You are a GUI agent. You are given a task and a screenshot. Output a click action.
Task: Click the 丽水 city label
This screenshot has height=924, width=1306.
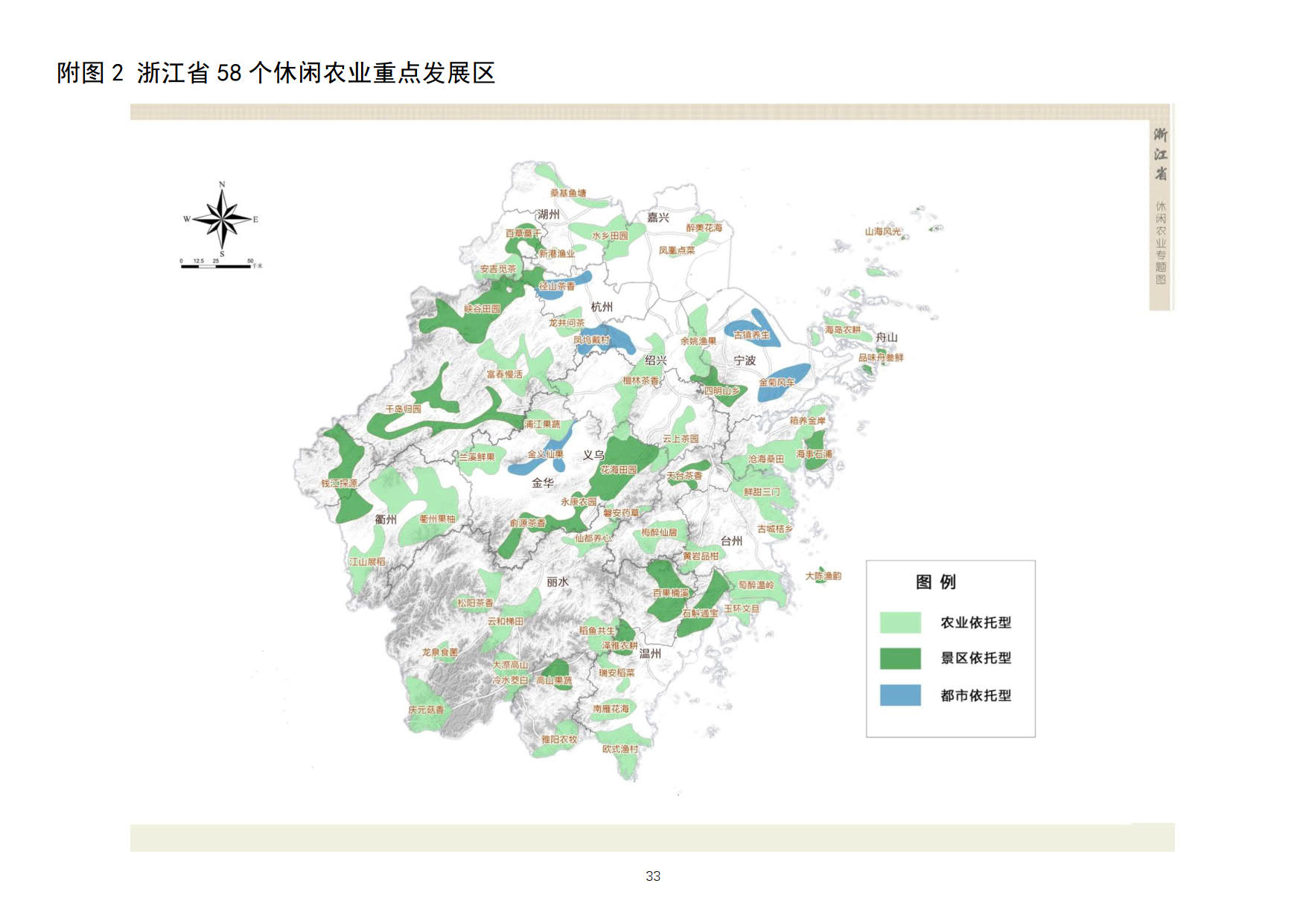point(558,582)
